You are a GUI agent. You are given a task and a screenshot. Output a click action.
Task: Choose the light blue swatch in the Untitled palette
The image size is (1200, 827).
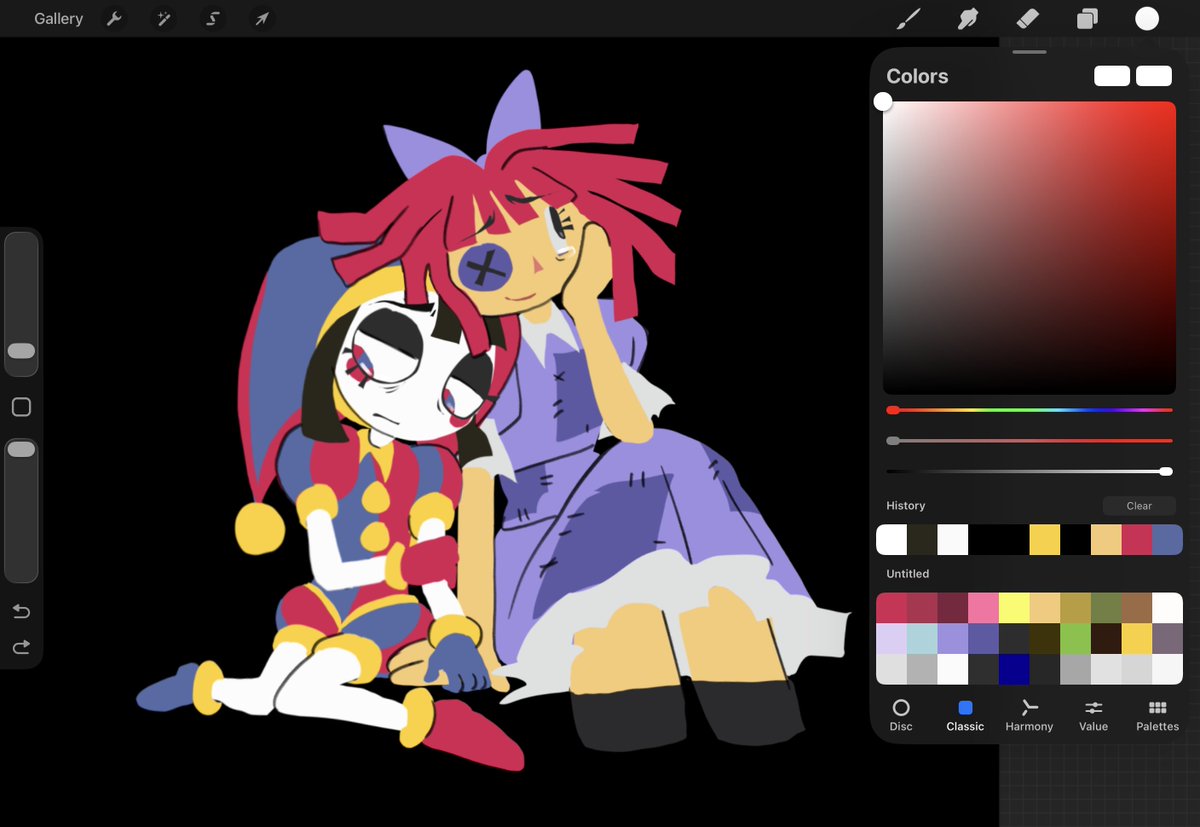pos(922,639)
